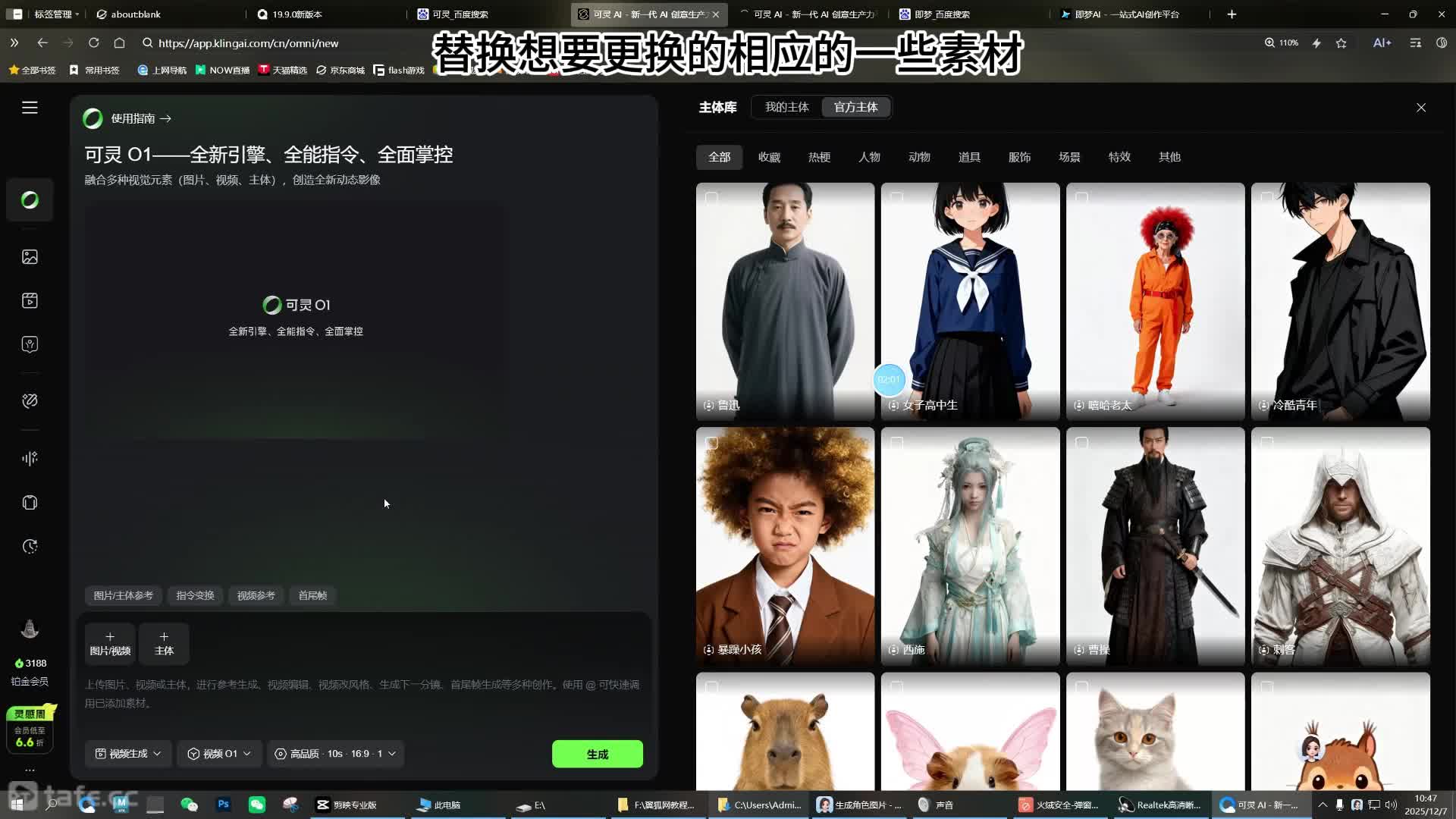Click the image generation sidebar icon
The width and height of the screenshot is (1456, 819).
coord(30,257)
